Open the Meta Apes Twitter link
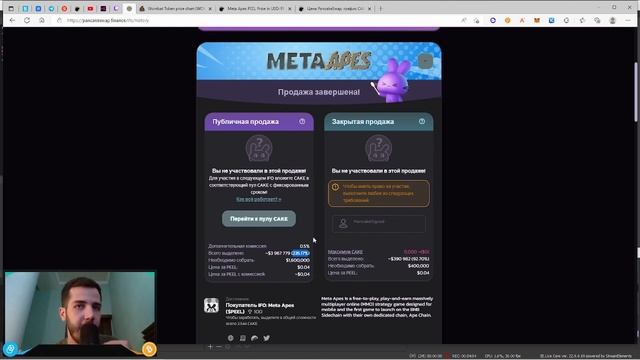640x360 pixels. tap(267, 338)
